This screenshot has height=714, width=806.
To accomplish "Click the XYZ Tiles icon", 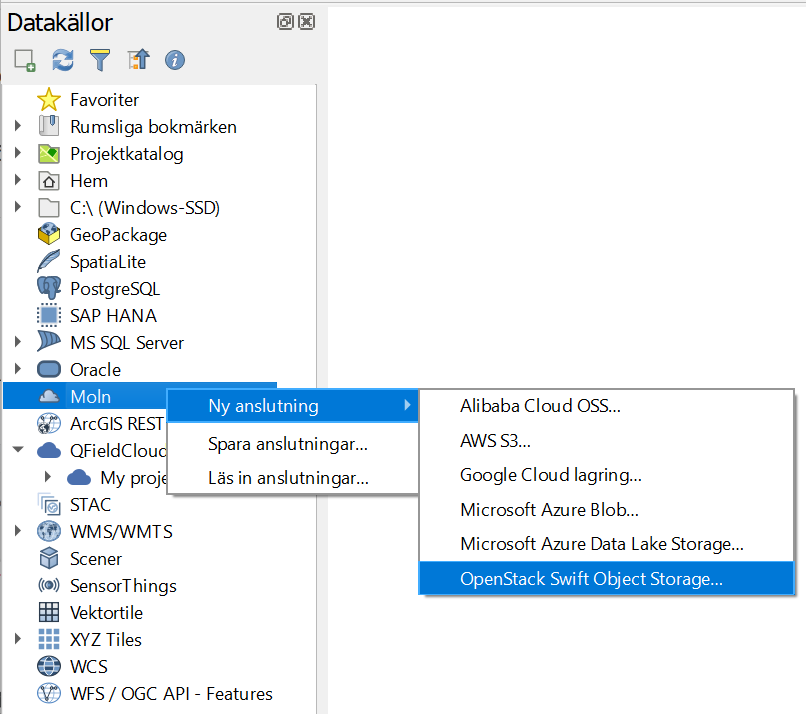I will [49, 639].
